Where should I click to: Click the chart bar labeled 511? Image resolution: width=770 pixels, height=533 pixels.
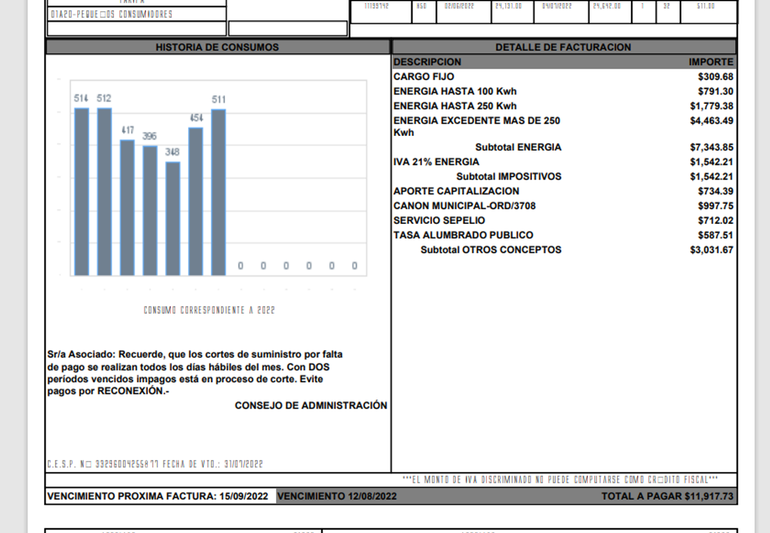pos(218,191)
